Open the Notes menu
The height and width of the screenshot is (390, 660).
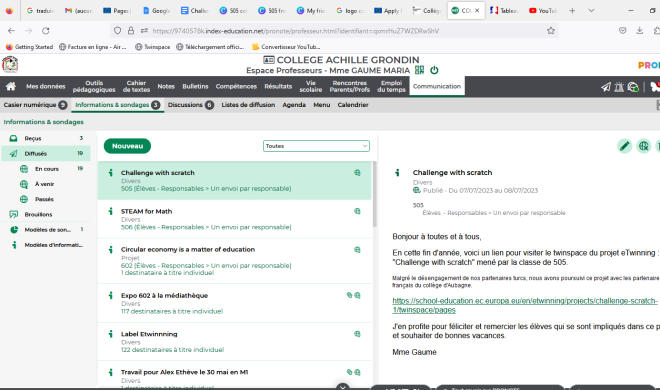[x=166, y=86]
